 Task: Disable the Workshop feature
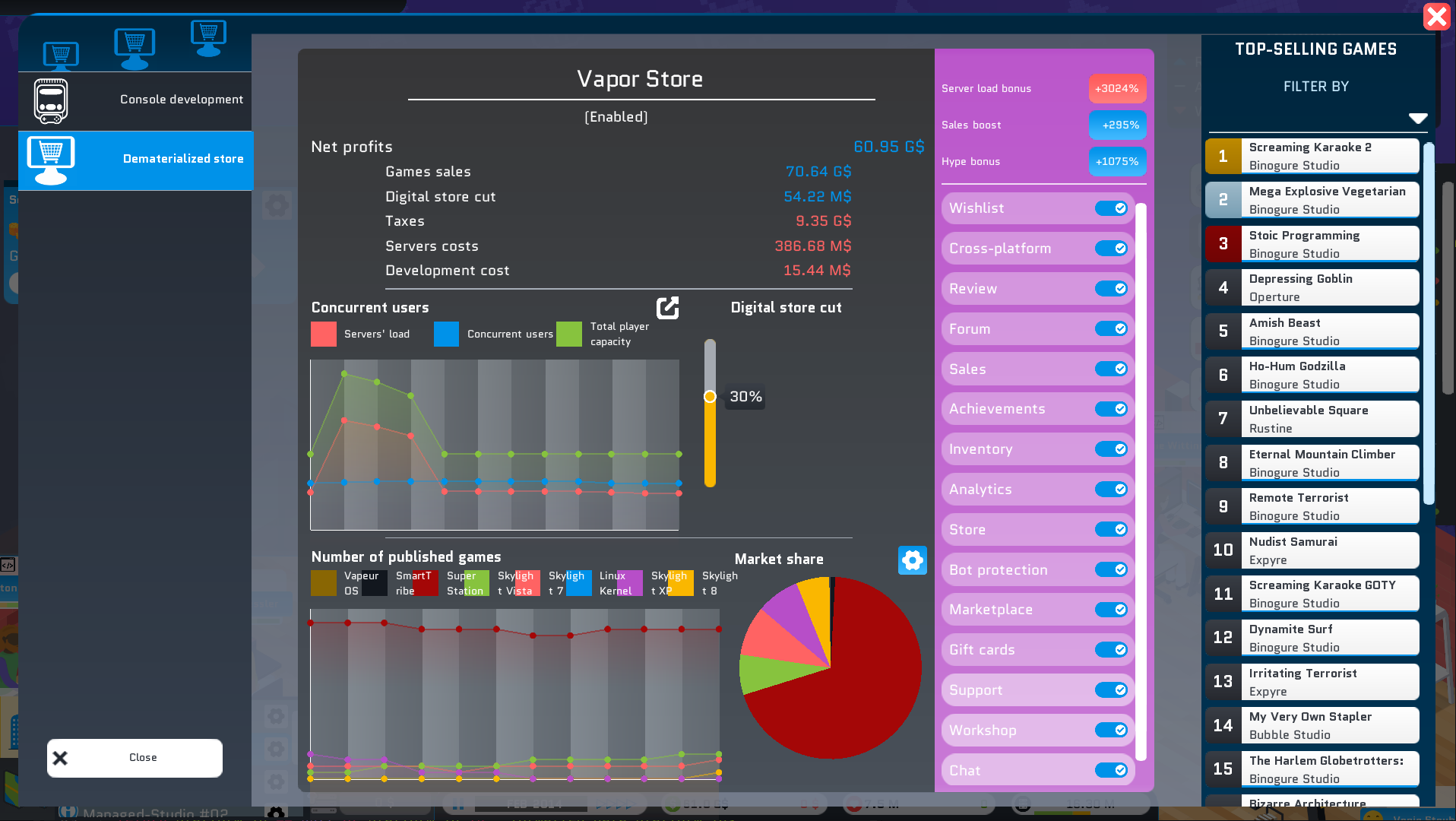click(x=1111, y=731)
